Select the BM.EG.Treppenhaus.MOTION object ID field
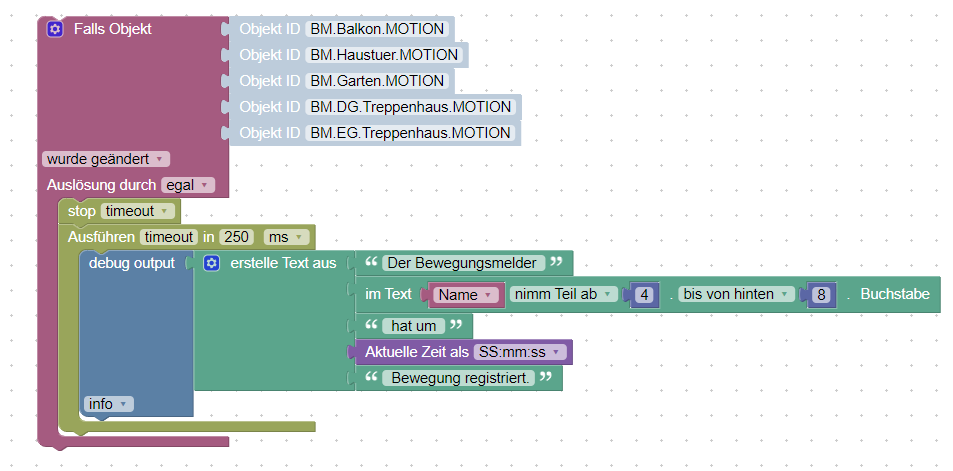953x471 pixels. [x=410, y=133]
